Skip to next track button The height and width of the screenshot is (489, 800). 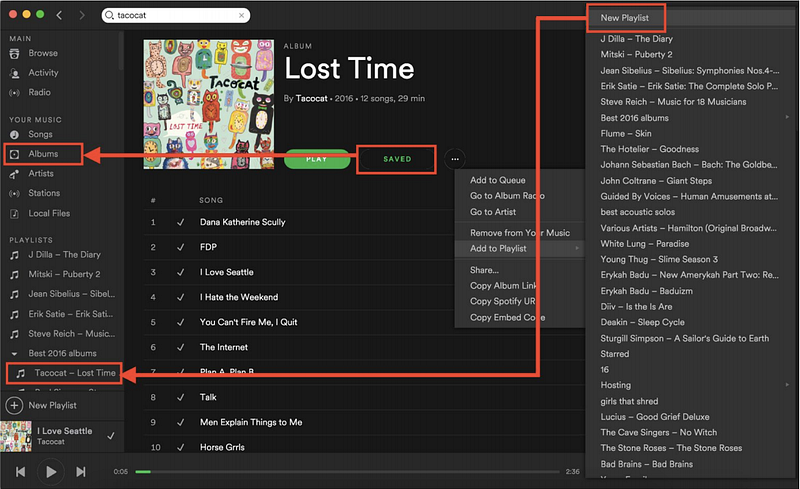tap(81, 472)
